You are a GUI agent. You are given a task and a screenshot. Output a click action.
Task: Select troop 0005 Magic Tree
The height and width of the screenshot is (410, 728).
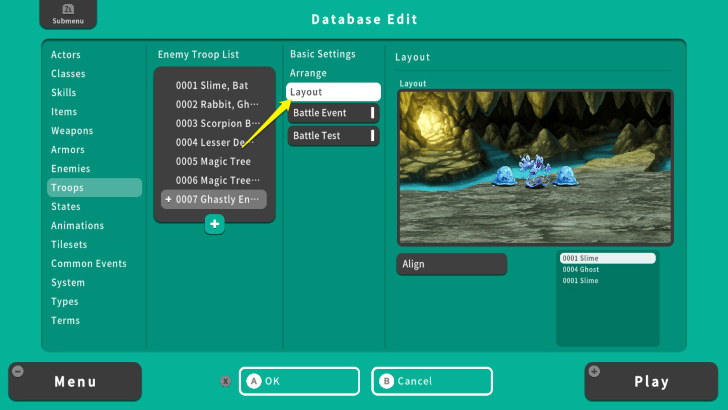[x=212, y=162]
